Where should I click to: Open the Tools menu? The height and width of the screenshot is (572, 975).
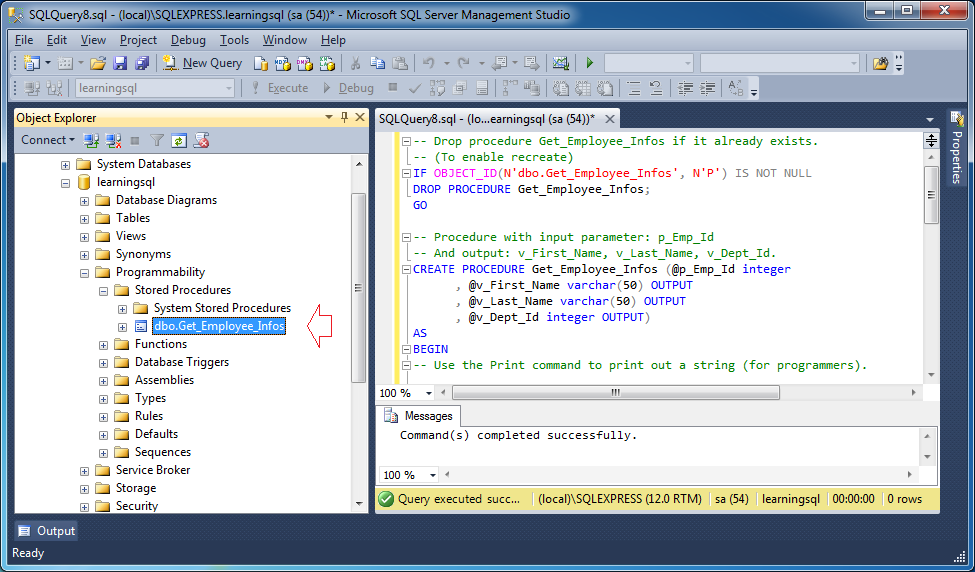(234, 40)
